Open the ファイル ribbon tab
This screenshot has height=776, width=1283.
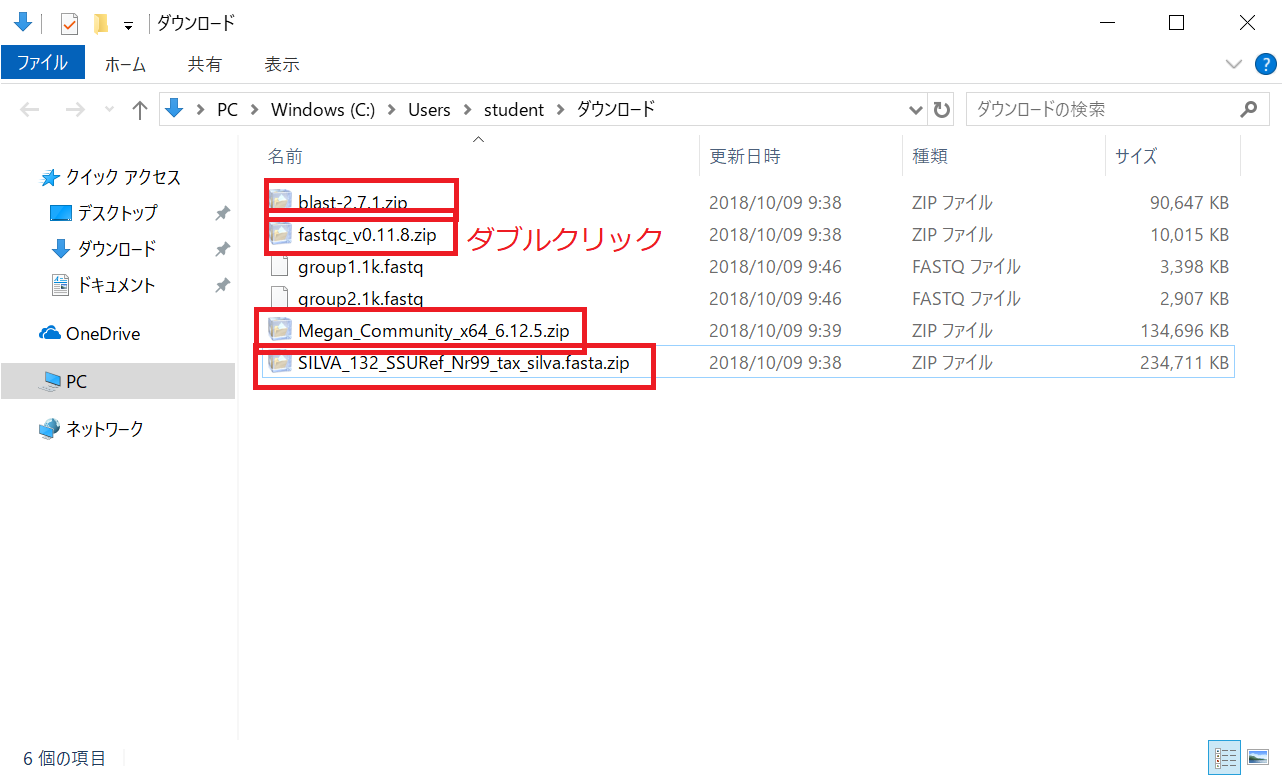point(42,63)
